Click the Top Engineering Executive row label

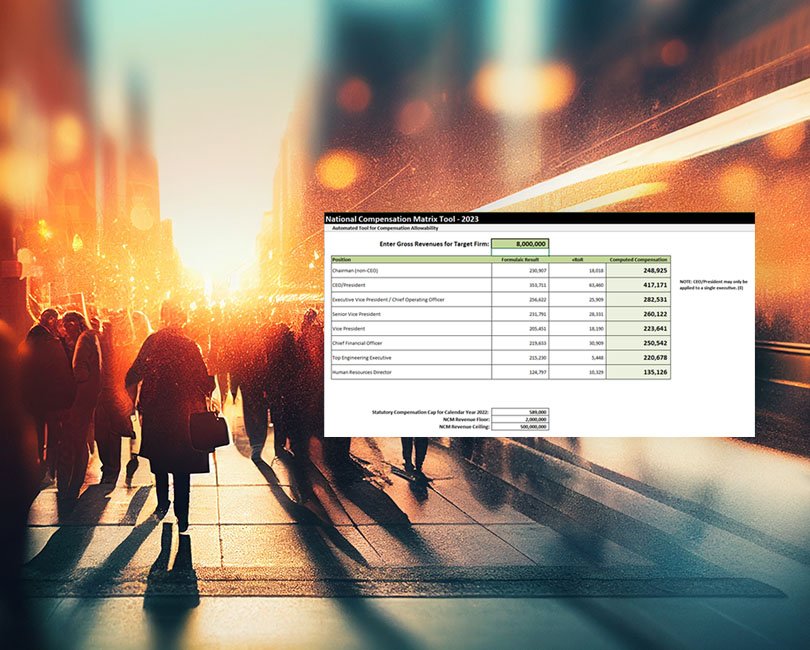(x=411, y=358)
